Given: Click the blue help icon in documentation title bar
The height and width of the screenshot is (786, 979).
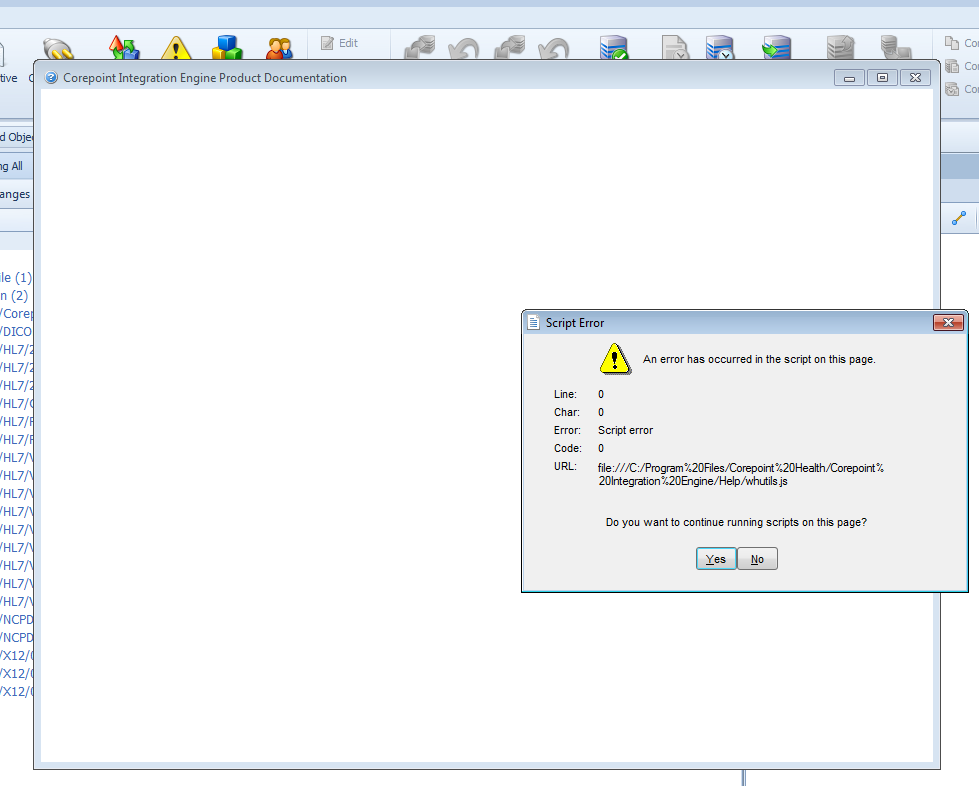Looking at the screenshot, I should 51,78.
